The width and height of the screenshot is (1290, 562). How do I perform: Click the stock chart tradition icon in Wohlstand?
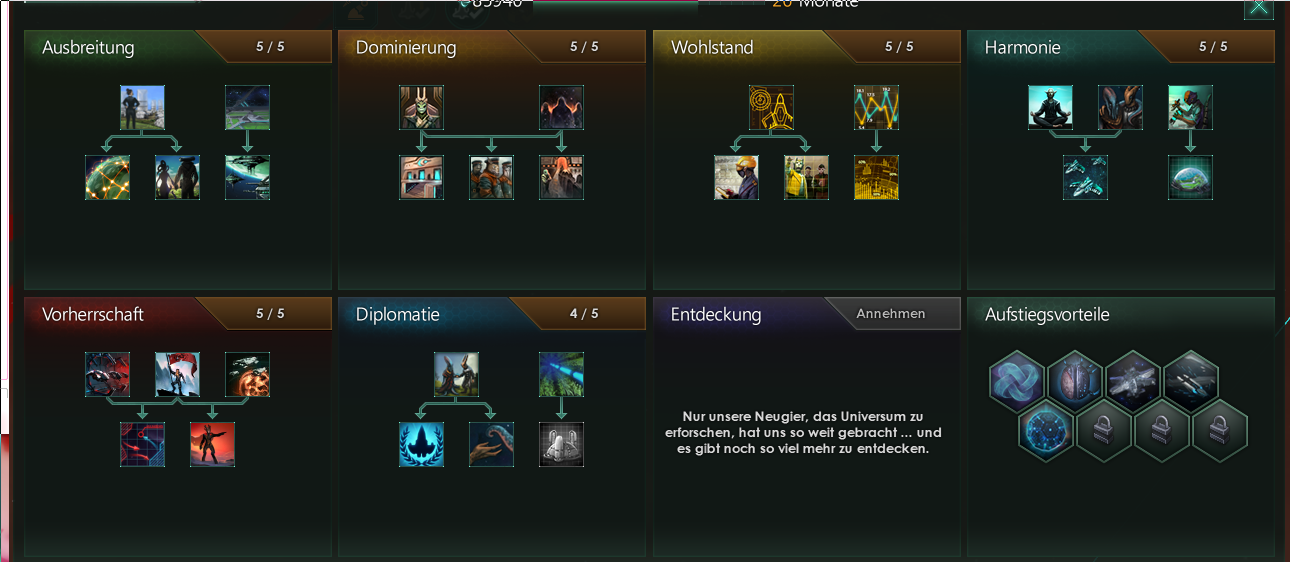pos(876,107)
